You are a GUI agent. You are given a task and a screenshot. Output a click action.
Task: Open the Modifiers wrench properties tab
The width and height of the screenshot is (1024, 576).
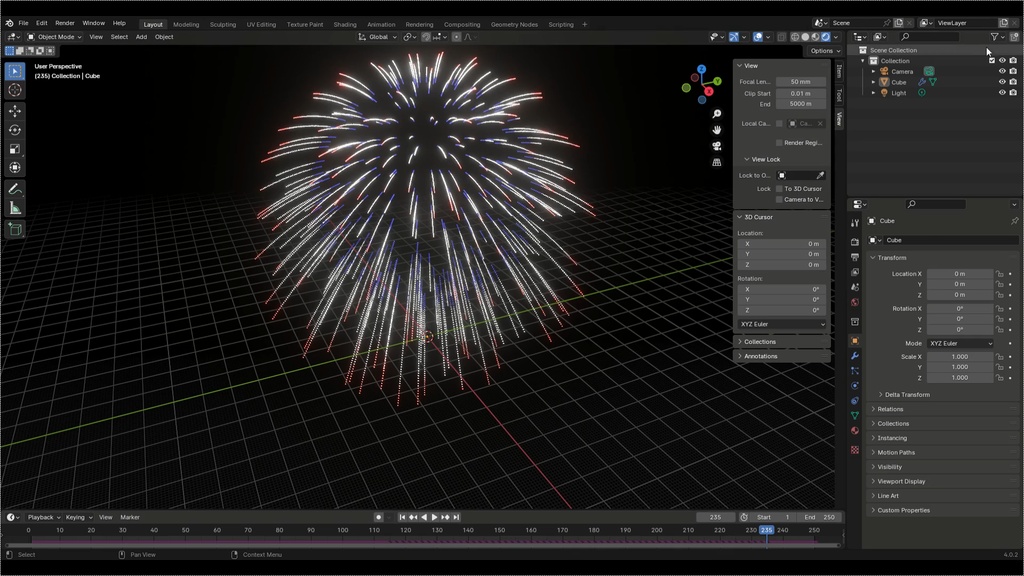[x=855, y=356]
